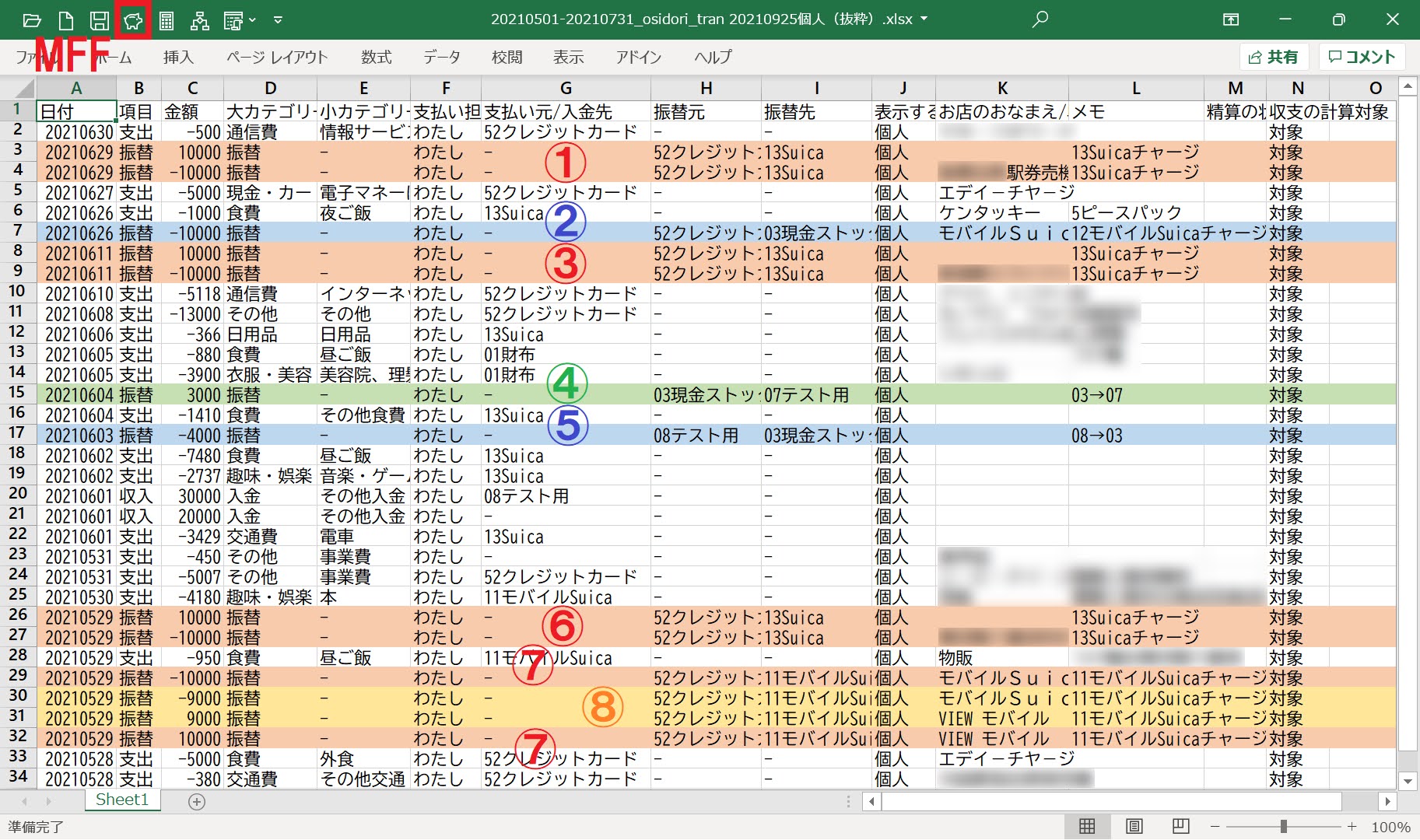The width and height of the screenshot is (1420, 840).
Task: Click cell 美容院、理 in row 14
Action: [363, 375]
